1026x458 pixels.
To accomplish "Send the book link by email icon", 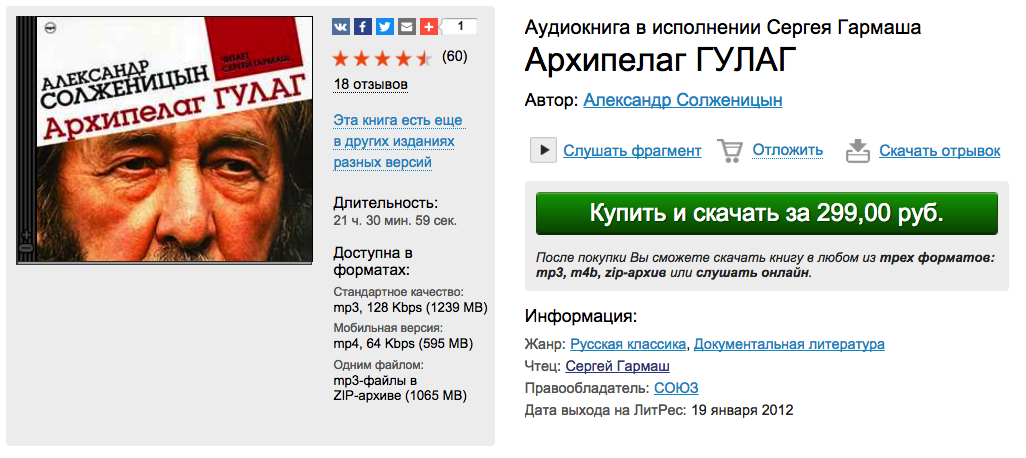I will (406, 27).
